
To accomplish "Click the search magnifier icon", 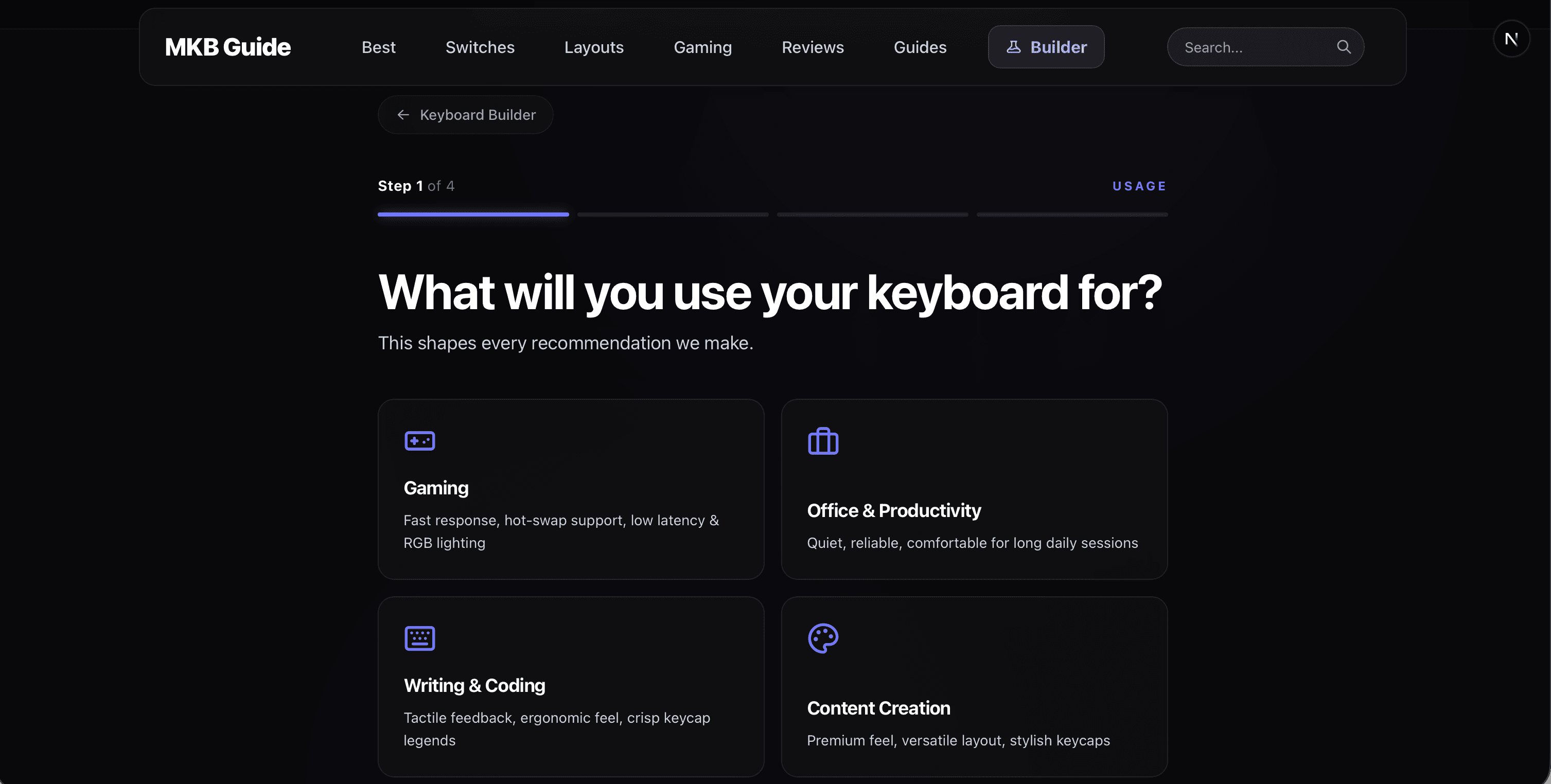I will [x=1343, y=47].
